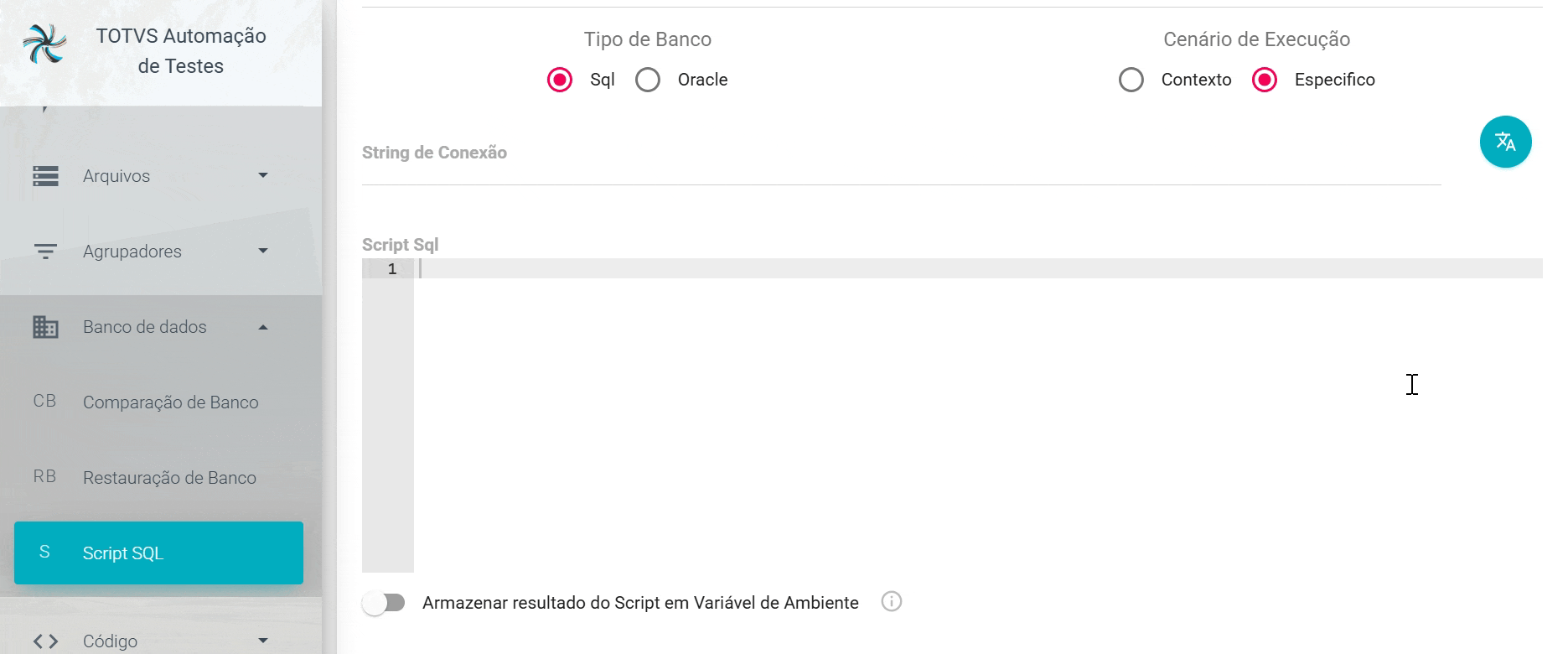Image resolution: width=1568 pixels, height=654 pixels.
Task: Click the Código angle brackets icon
Action: (45, 641)
